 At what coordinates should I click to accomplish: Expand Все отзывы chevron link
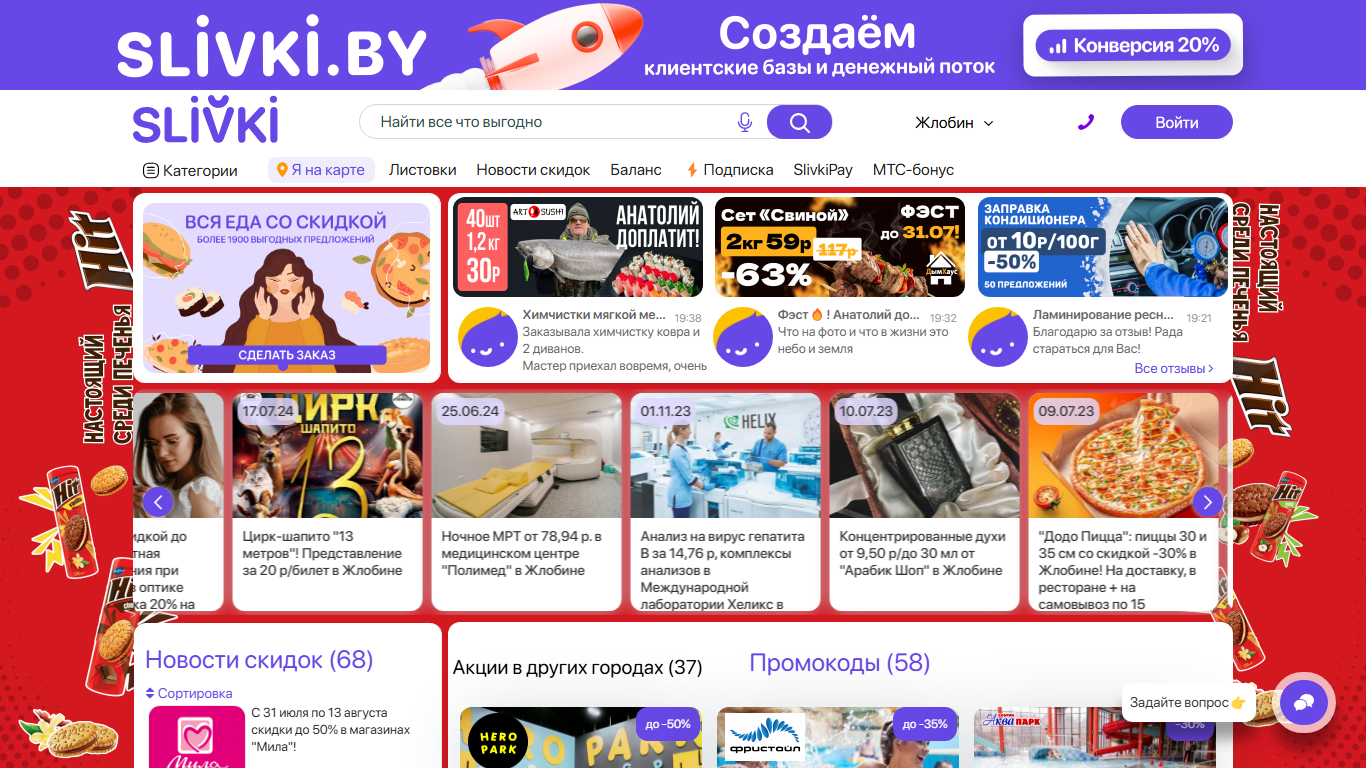pos(1174,368)
